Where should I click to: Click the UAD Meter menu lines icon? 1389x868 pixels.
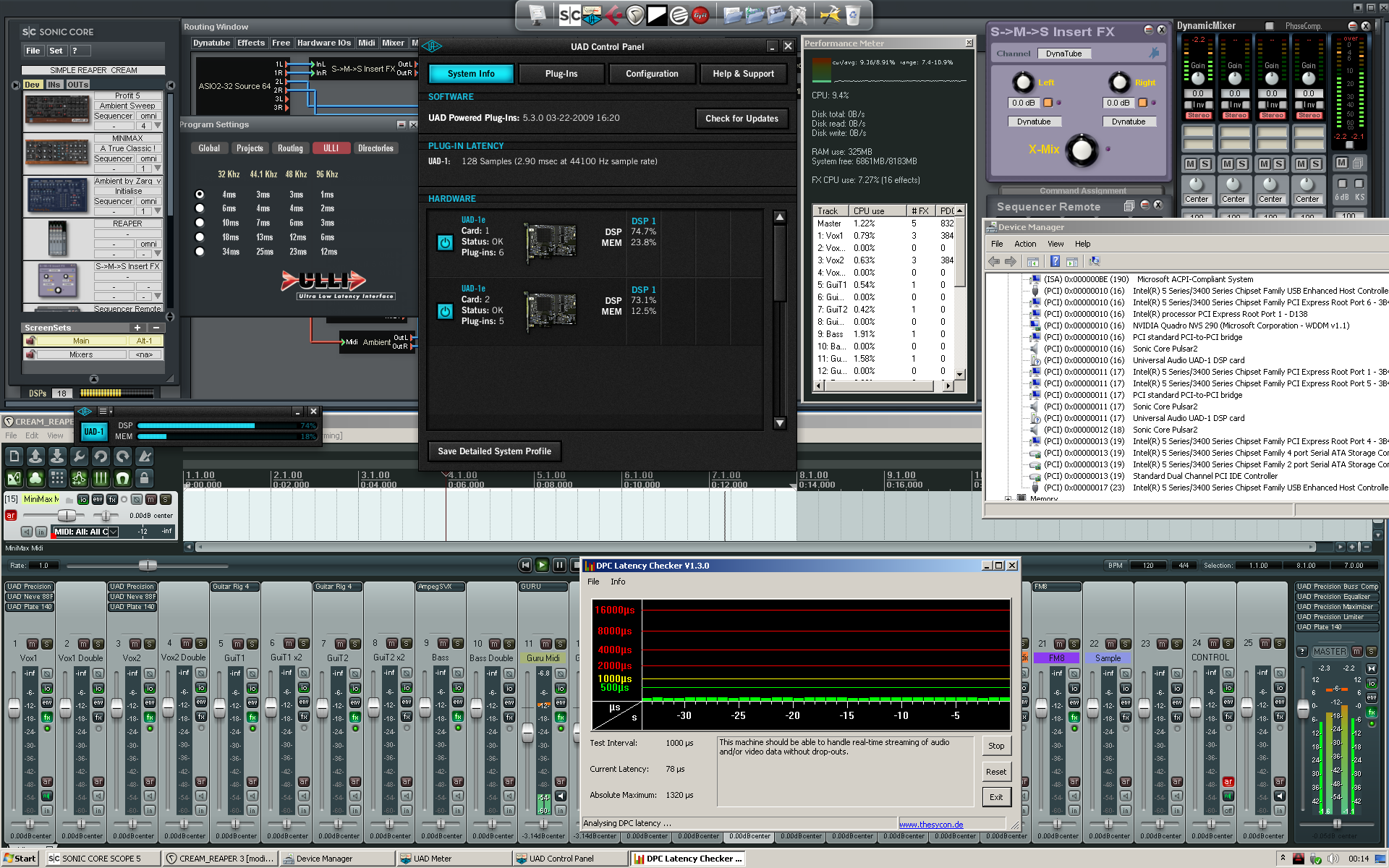(x=103, y=411)
